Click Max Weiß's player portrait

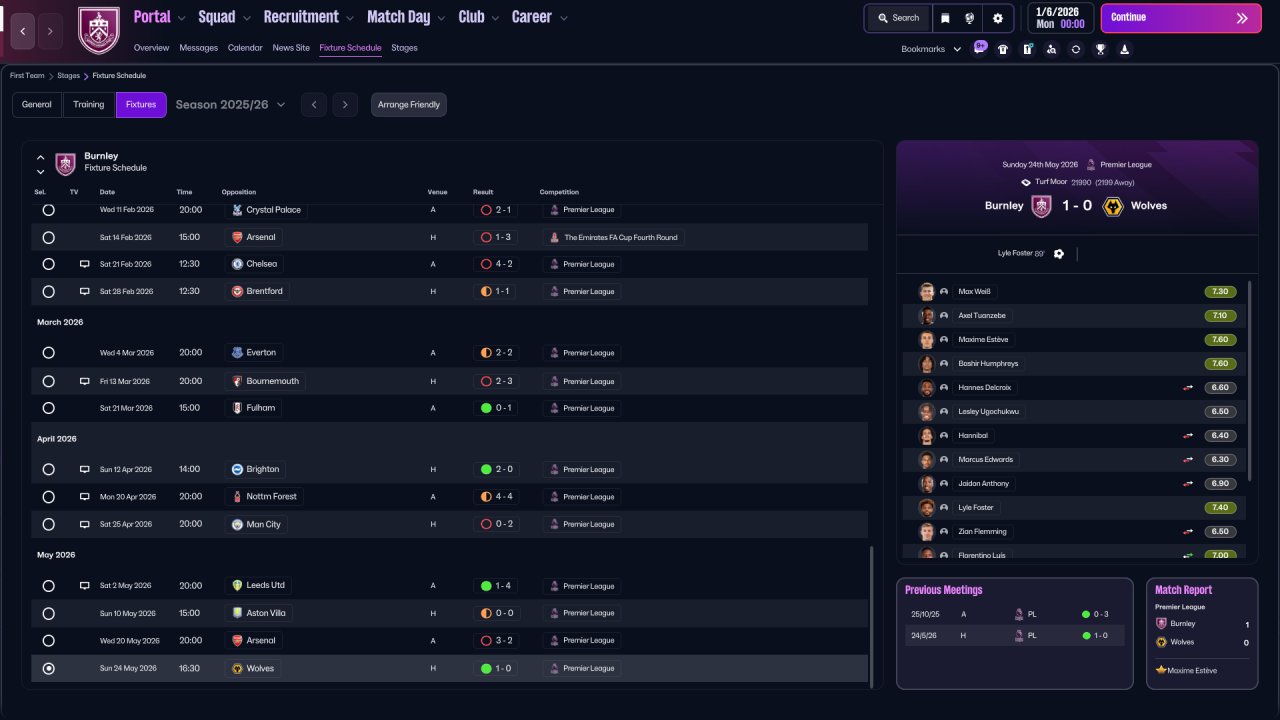927,292
